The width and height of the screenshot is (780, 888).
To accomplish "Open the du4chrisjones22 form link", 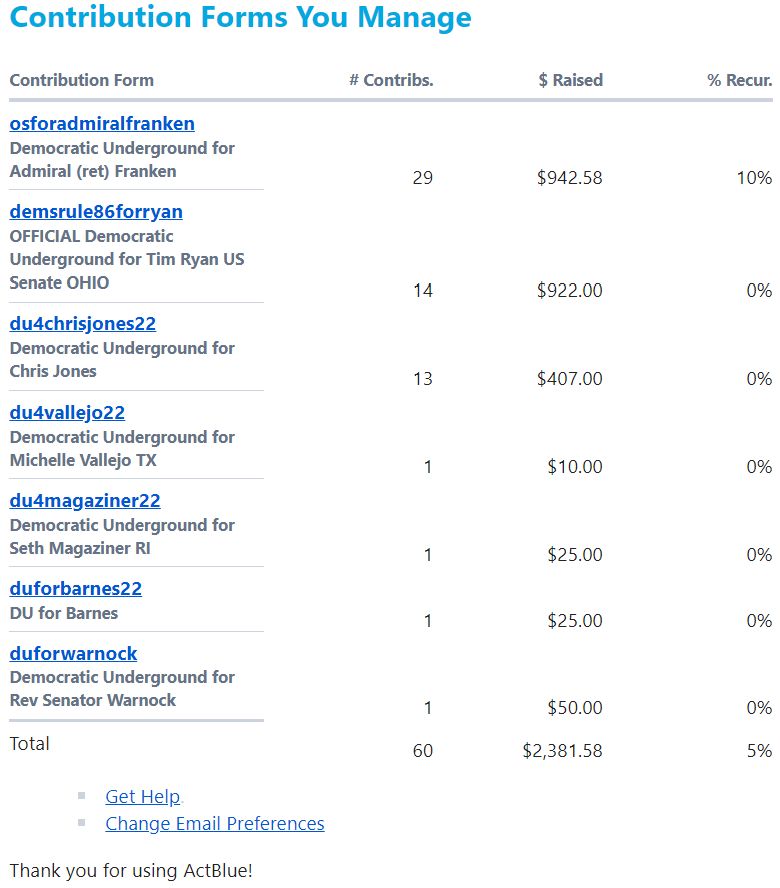I will pyautogui.click(x=83, y=324).
